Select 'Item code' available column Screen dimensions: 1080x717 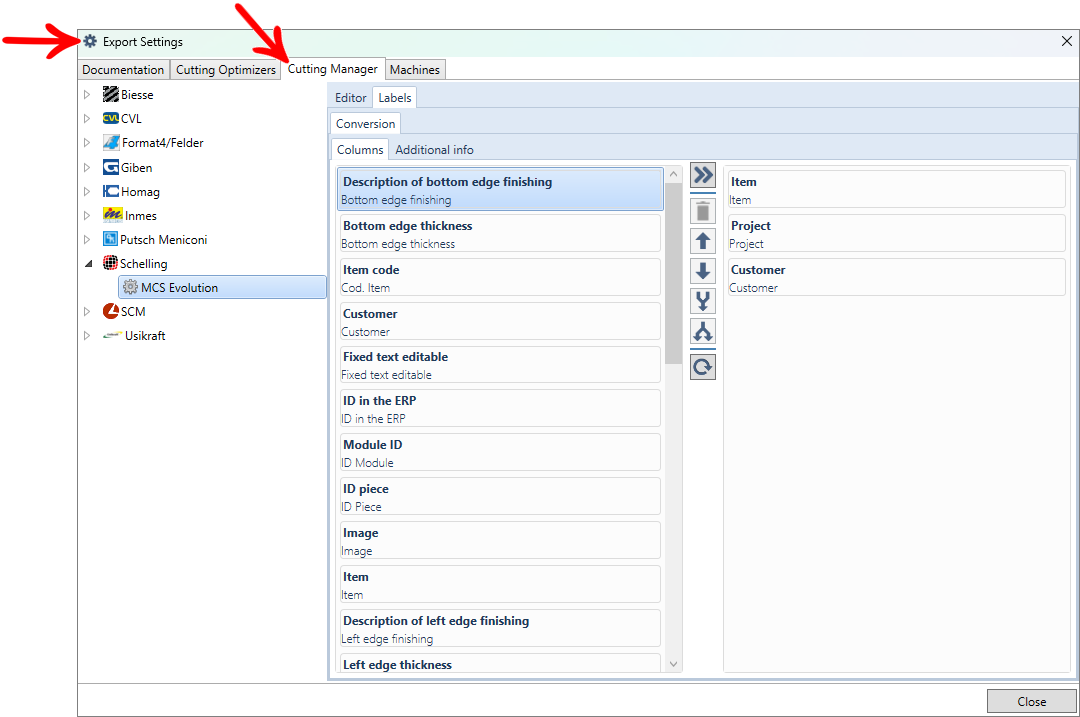click(501, 278)
